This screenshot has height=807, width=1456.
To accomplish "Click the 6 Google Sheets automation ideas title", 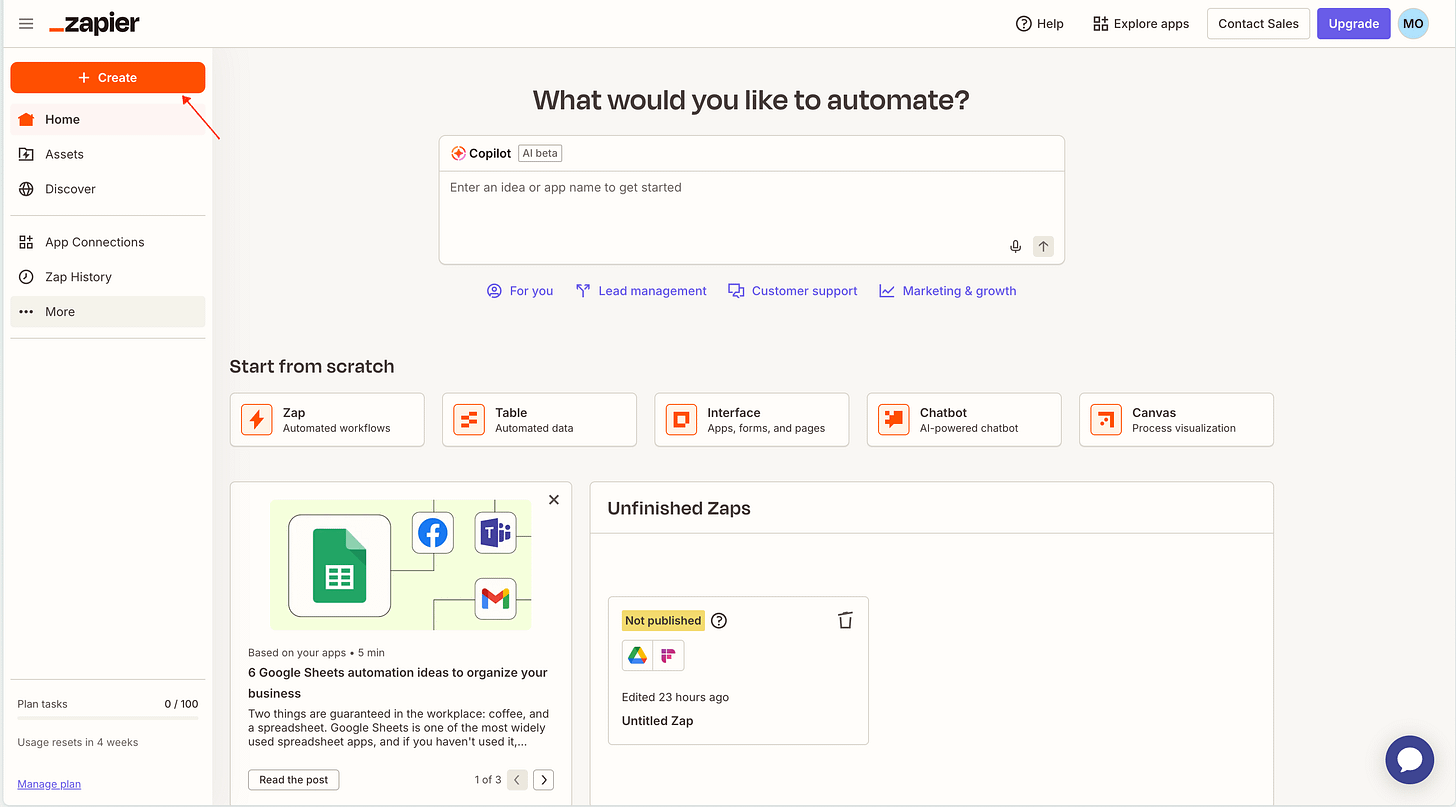I will coord(398,683).
